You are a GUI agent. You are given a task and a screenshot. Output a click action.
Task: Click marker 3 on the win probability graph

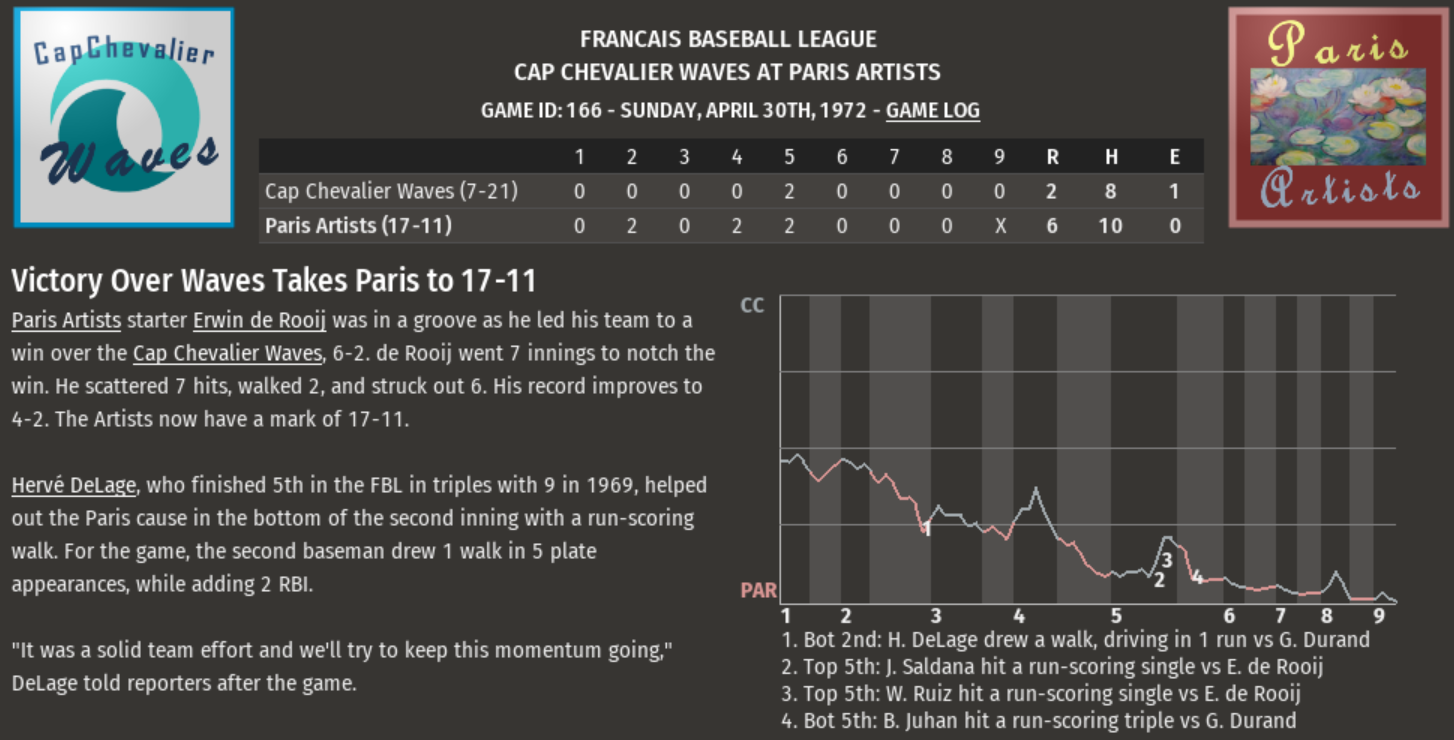click(x=1166, y=560)
